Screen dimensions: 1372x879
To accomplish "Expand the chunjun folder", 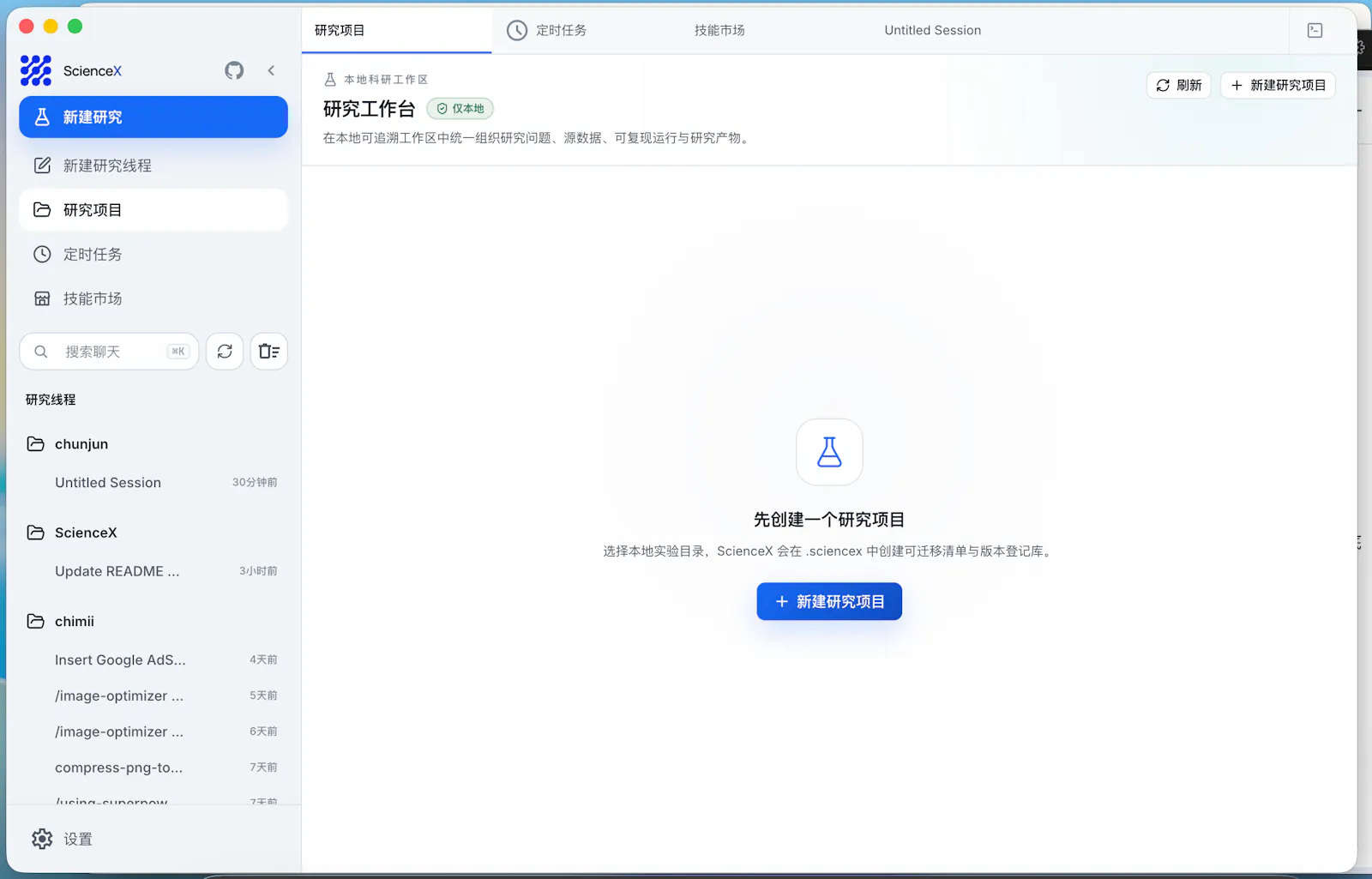I will pyautogui.click(x=153, y=444).
